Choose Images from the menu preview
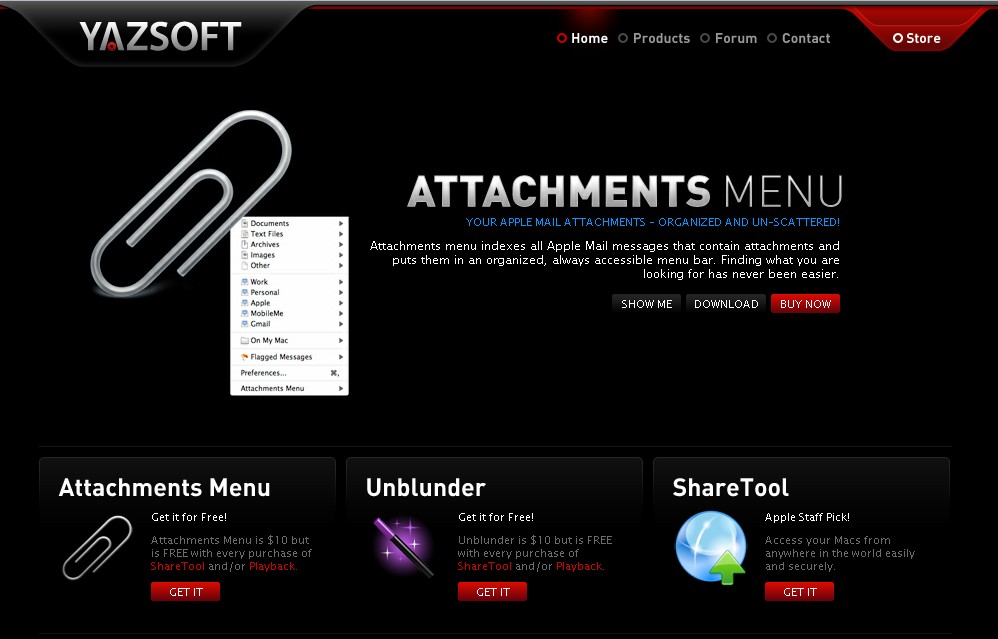This screenshot has height=639, width=998. pyautogui.click(x=290, y=255)
